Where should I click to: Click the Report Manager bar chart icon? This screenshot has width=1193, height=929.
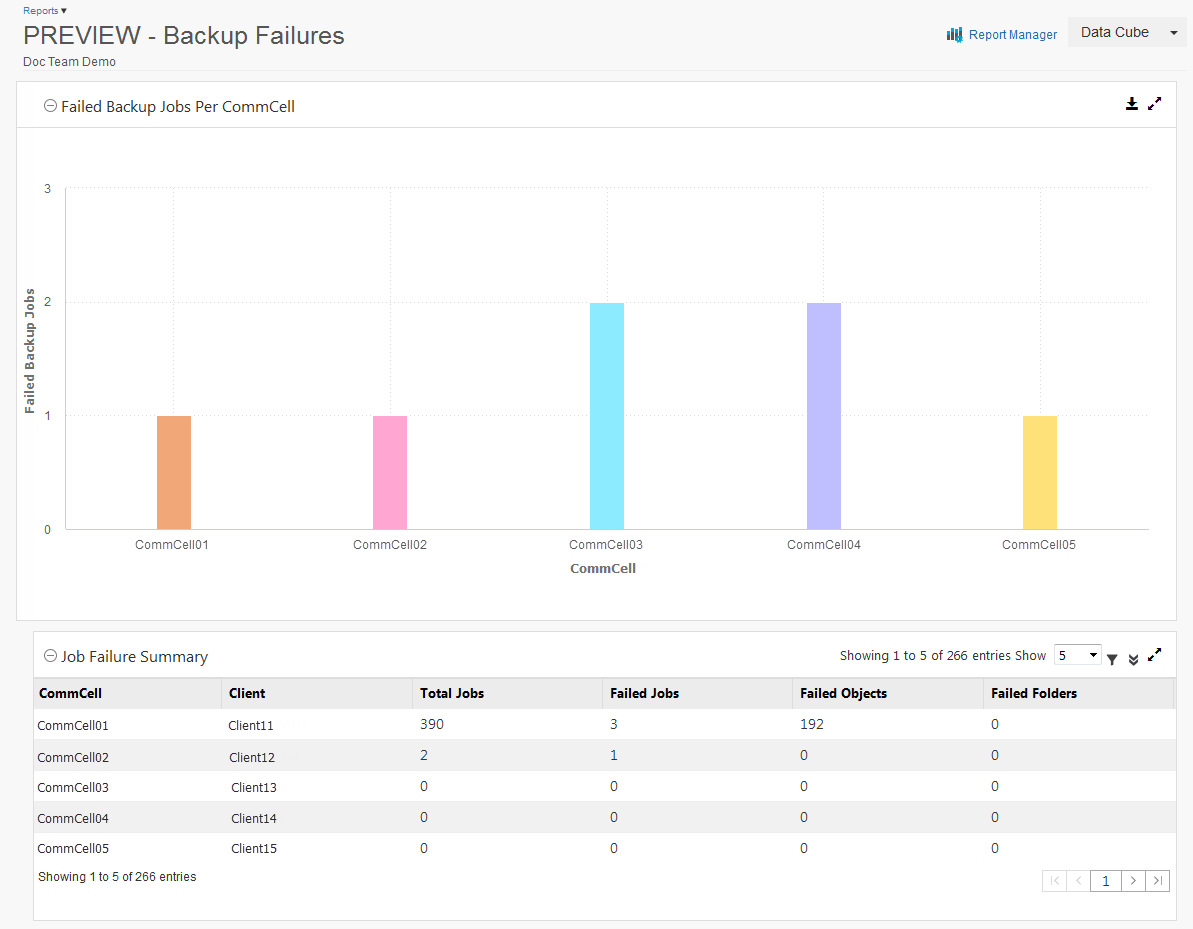click(954, 34)
